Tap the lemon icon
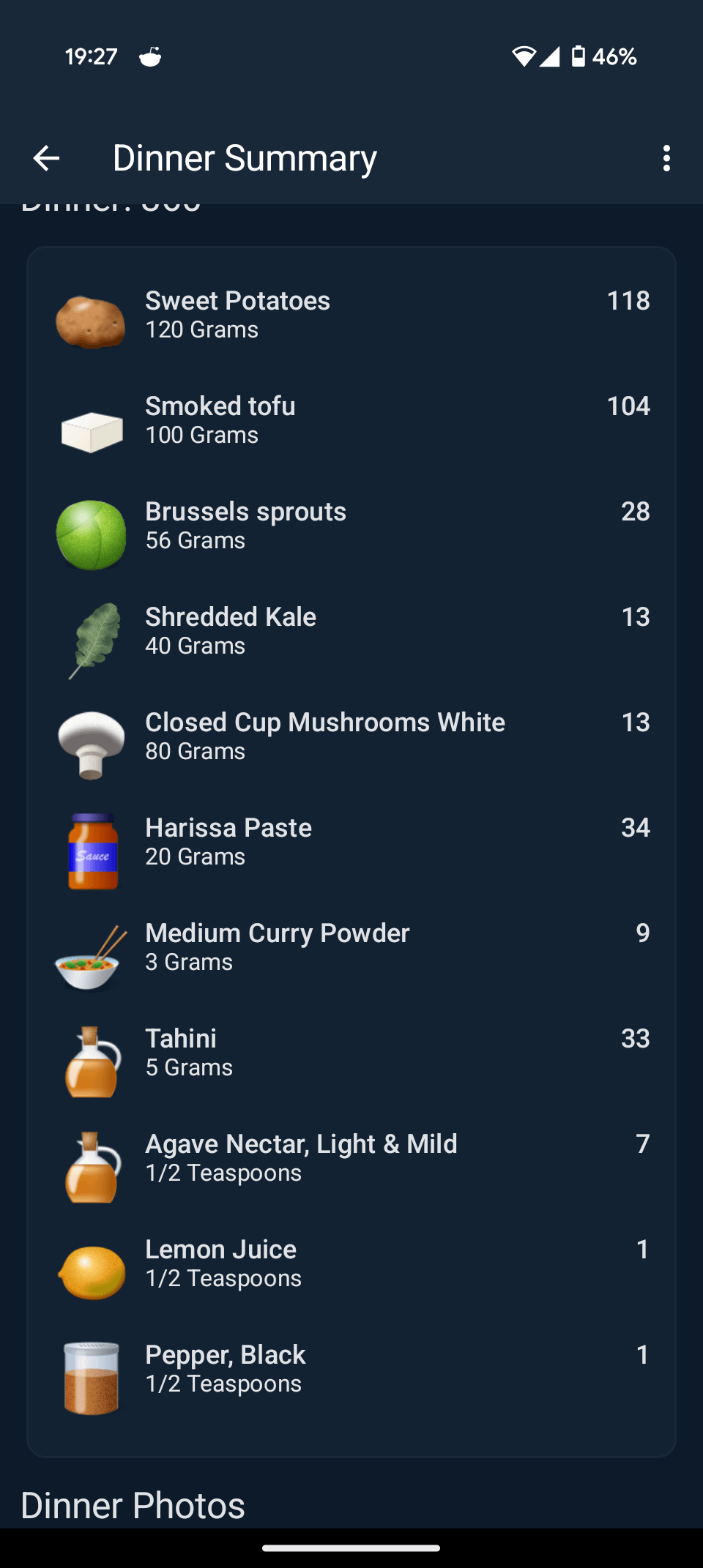The height and width of the screenshot is (1568, 703). click(x=92, y=1273)
